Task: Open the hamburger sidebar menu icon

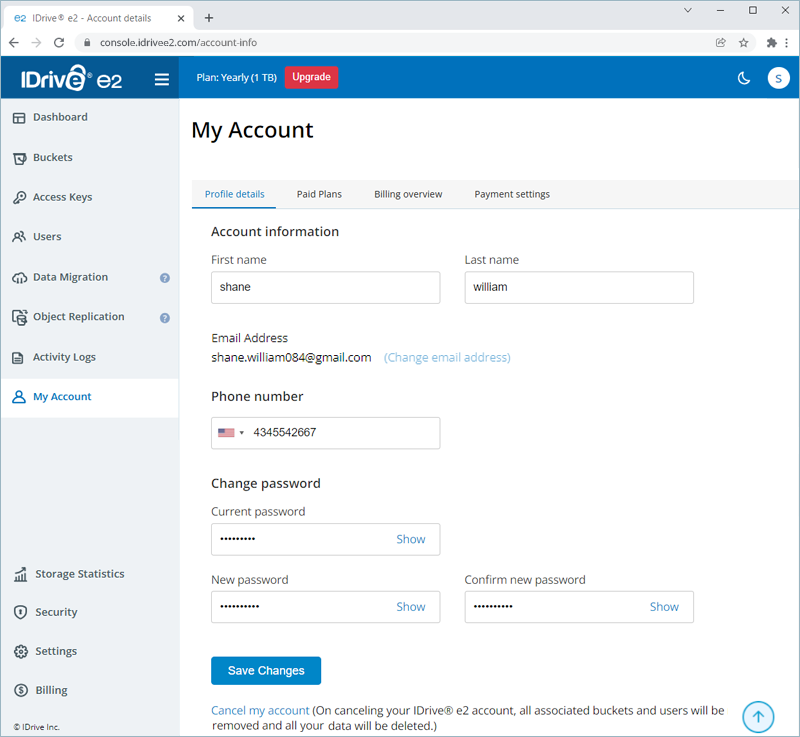Action: click(x=162, y=79)
